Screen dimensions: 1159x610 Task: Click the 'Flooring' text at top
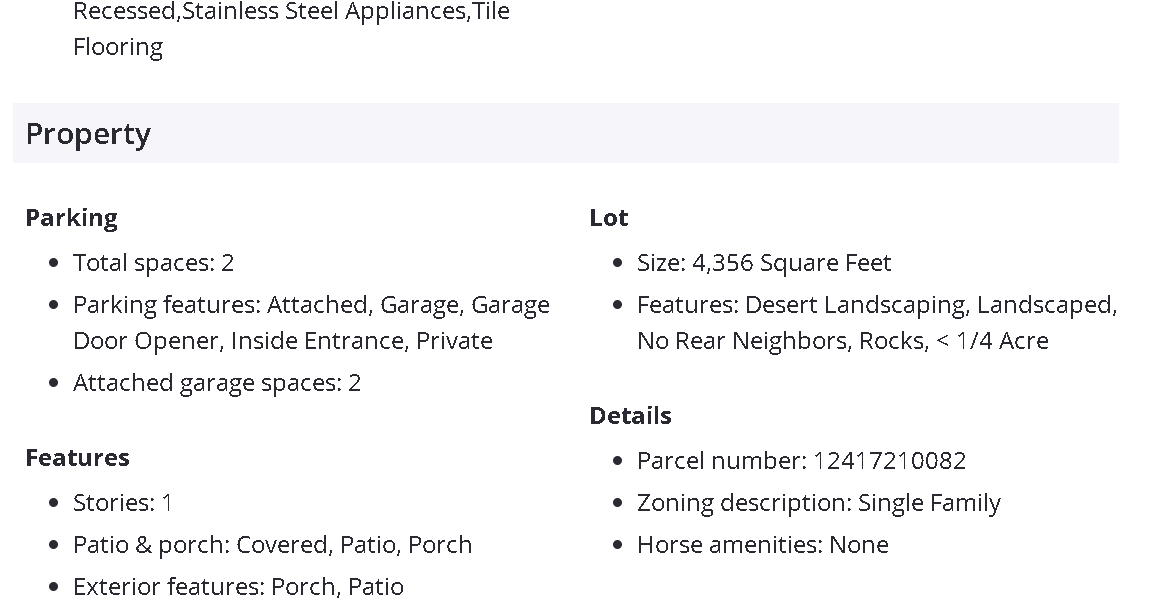(118, 47)
